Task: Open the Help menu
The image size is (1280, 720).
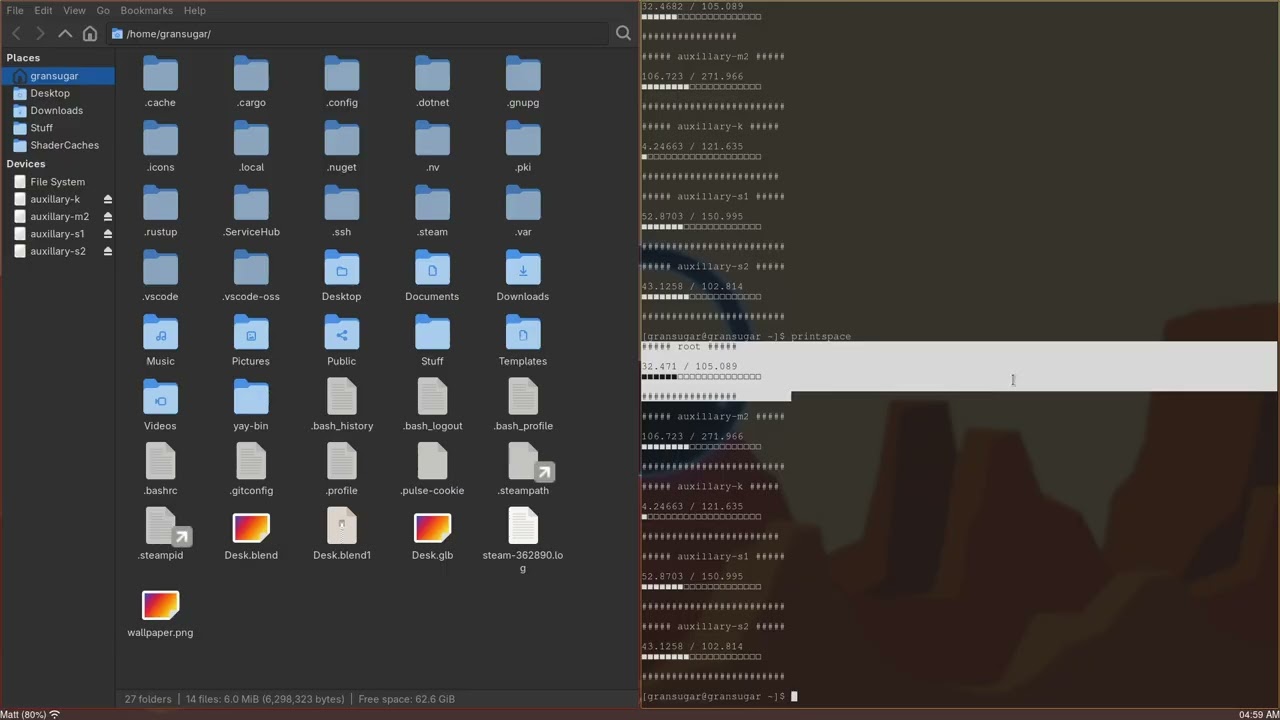Action: pos(195,10)
